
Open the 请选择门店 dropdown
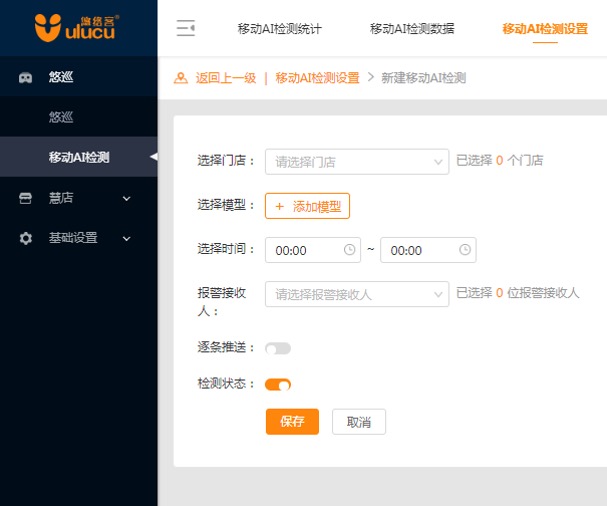[357, 161]
